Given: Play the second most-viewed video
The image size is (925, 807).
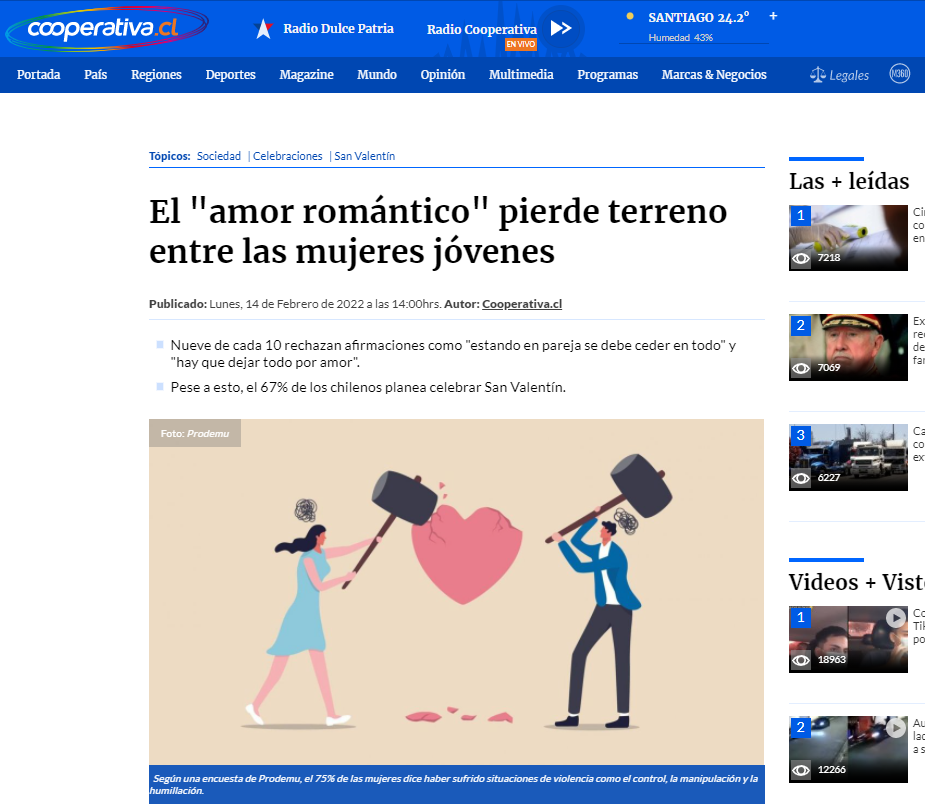Looking at the screenshot, I should coord(848,748).
